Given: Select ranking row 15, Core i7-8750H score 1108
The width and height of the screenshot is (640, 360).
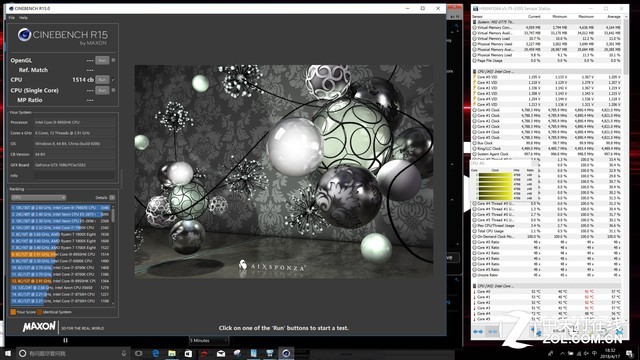Looking at the screenshot, I should tap(60, 301).
